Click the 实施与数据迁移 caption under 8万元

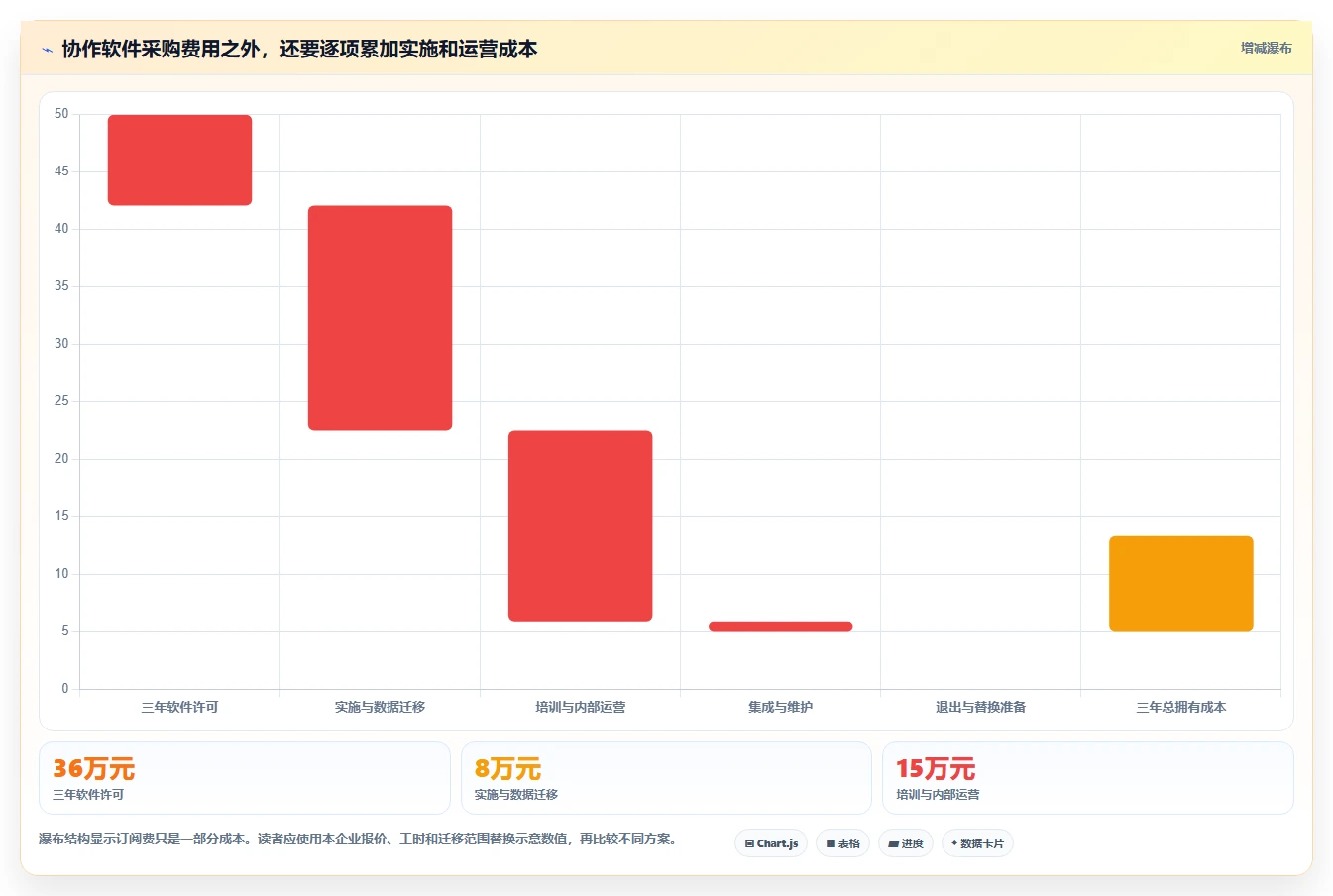[x=516, y=795]
